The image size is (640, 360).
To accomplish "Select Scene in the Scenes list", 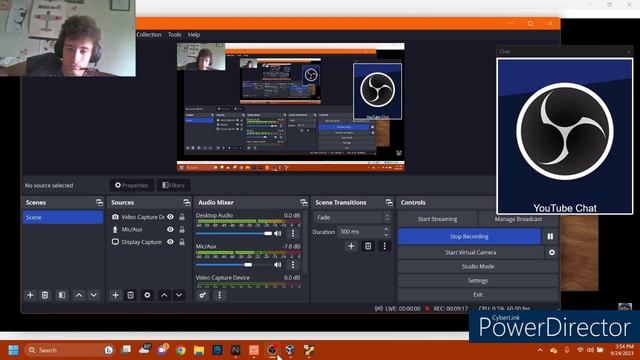I will 63,217.
